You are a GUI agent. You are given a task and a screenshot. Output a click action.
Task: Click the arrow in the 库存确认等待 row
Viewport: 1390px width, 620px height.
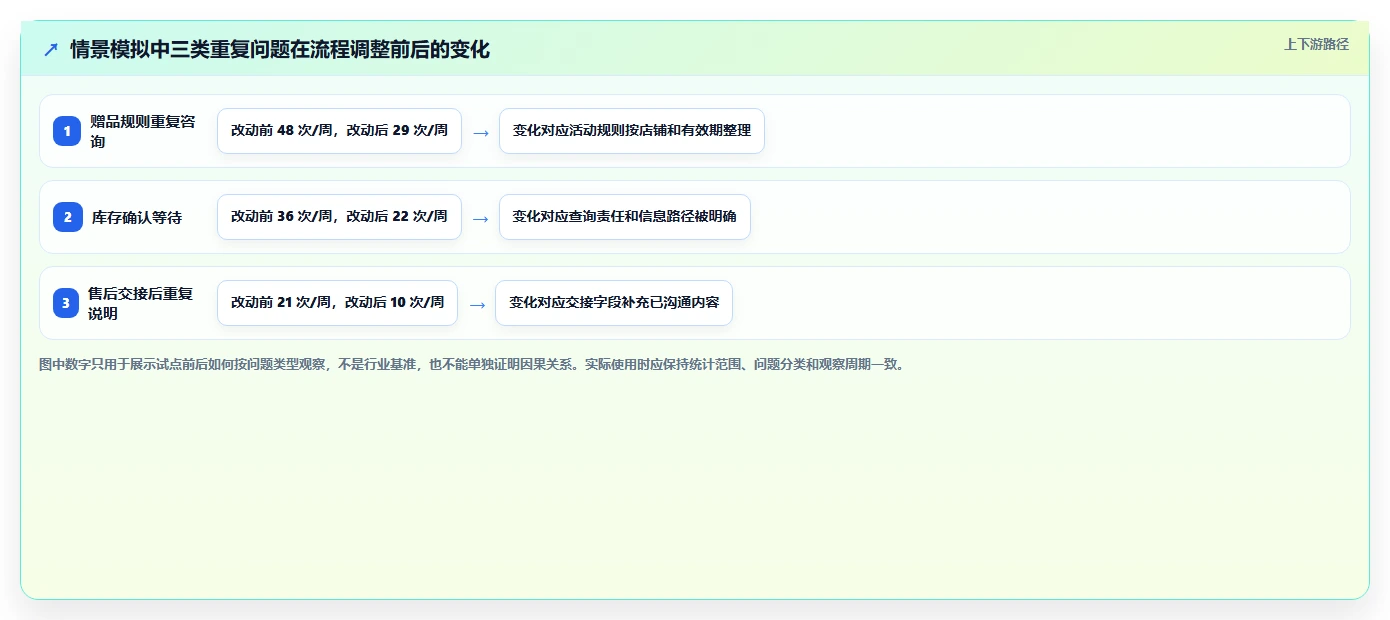pos(481,218)
